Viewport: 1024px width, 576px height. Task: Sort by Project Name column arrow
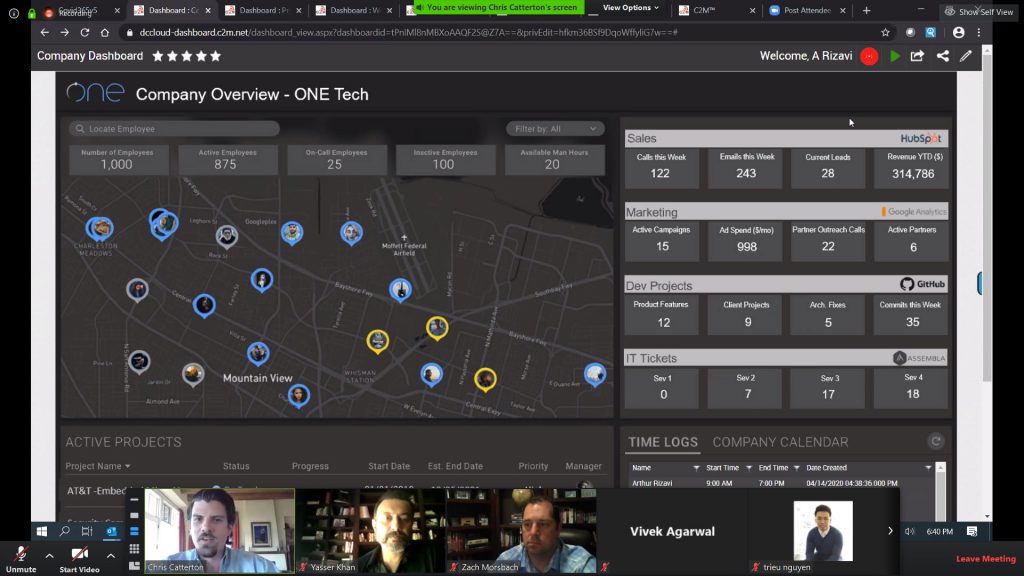[127, 466]
